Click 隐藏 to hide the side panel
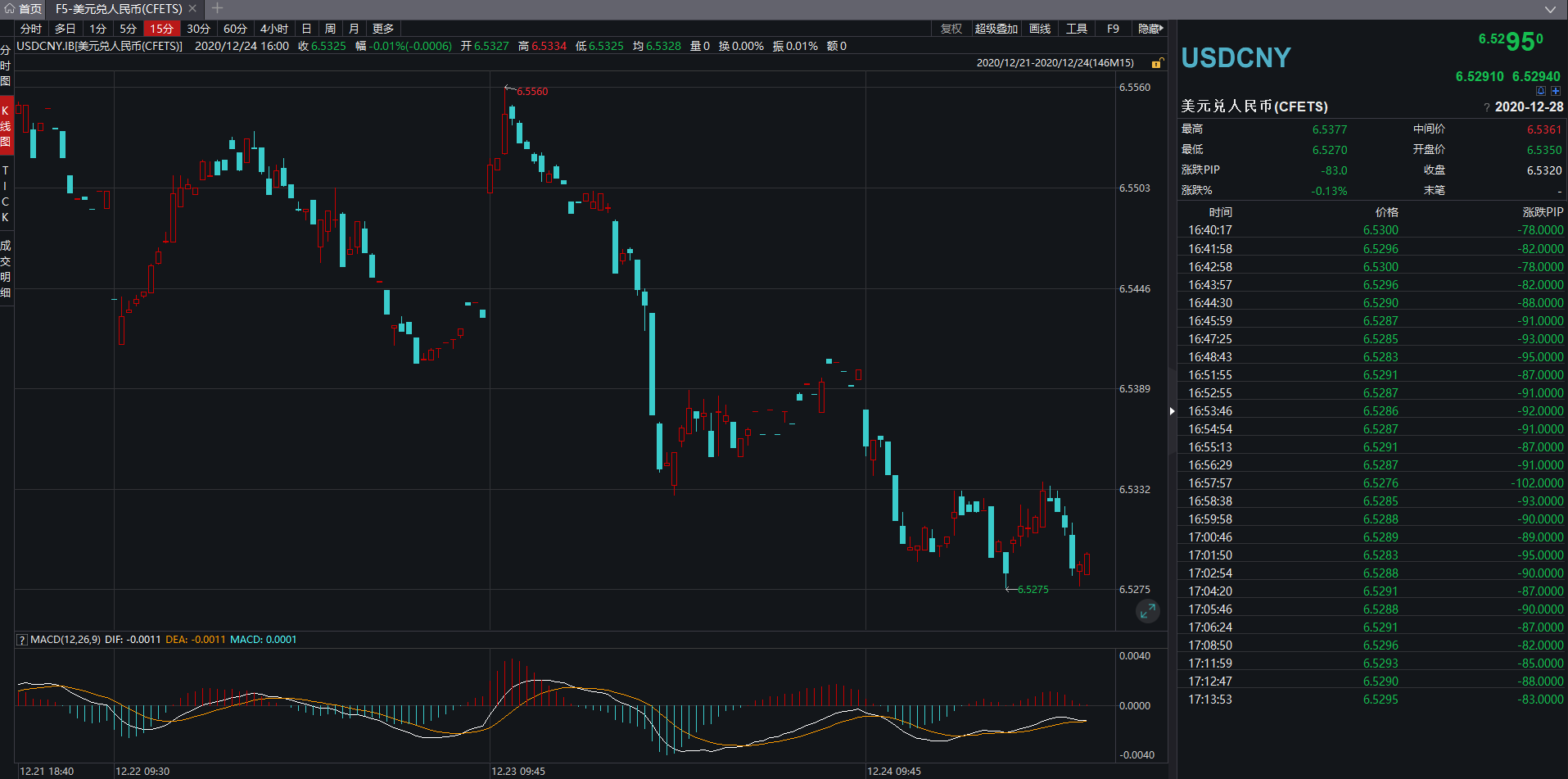Screen dimensions: 1568x779 pyautogui.click(x=1150, y=29)
